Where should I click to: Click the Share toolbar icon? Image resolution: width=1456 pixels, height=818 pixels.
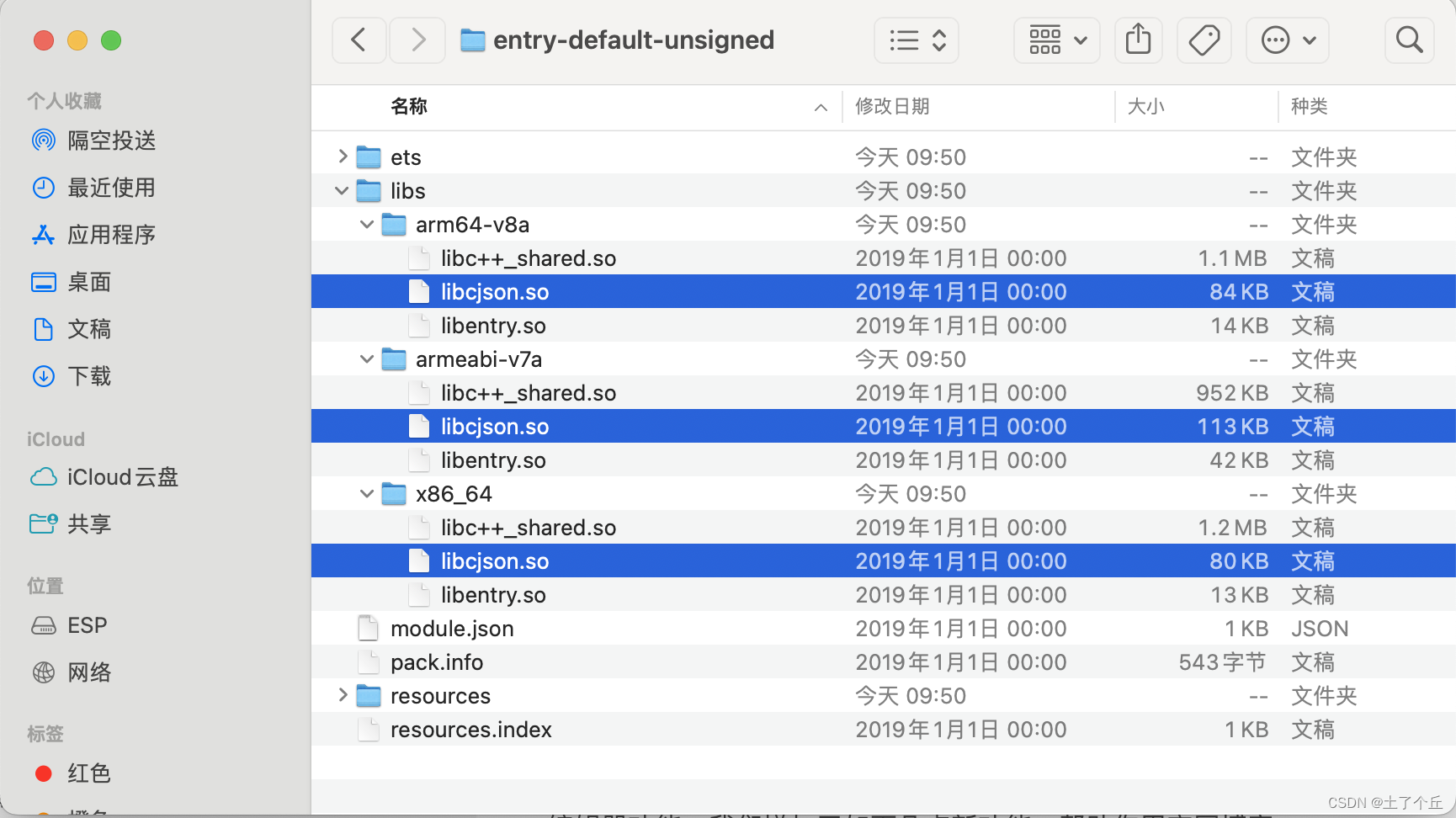coord(1139,40)
